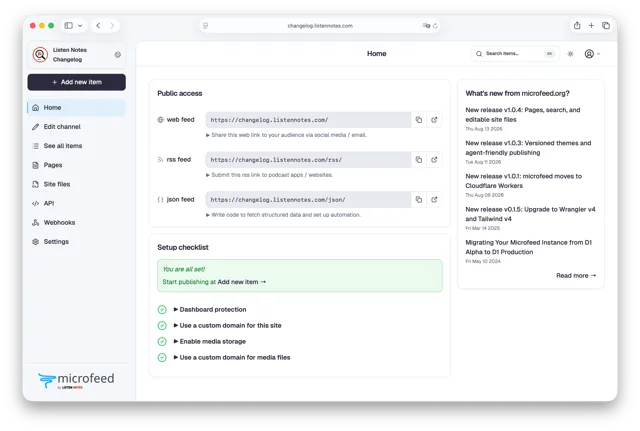Click the globe icon beside web feed
This screenshot has width=640, height=431.
[160, 120]
